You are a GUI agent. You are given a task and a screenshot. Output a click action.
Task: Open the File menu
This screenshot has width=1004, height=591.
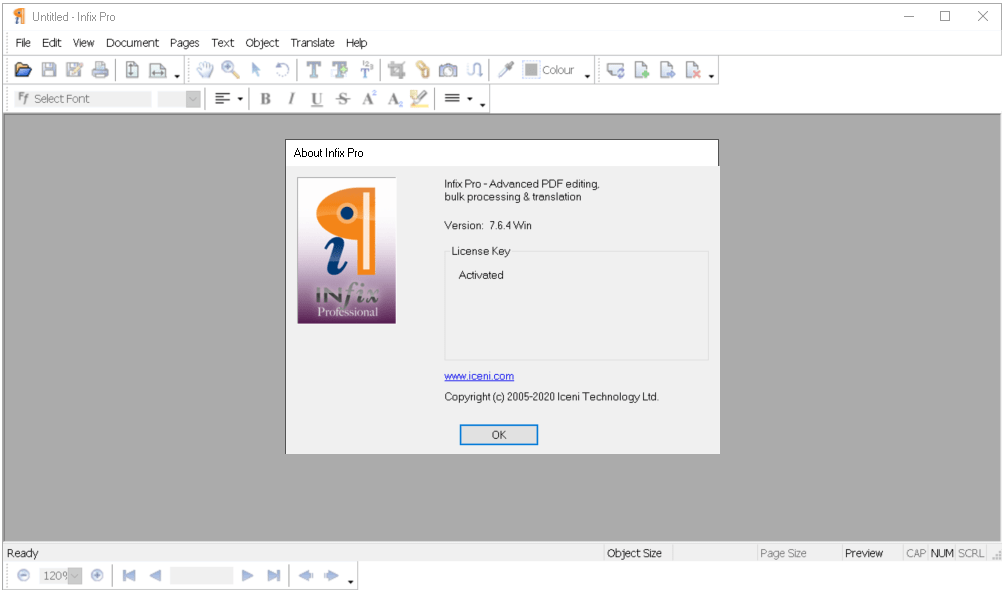(23, 43)
